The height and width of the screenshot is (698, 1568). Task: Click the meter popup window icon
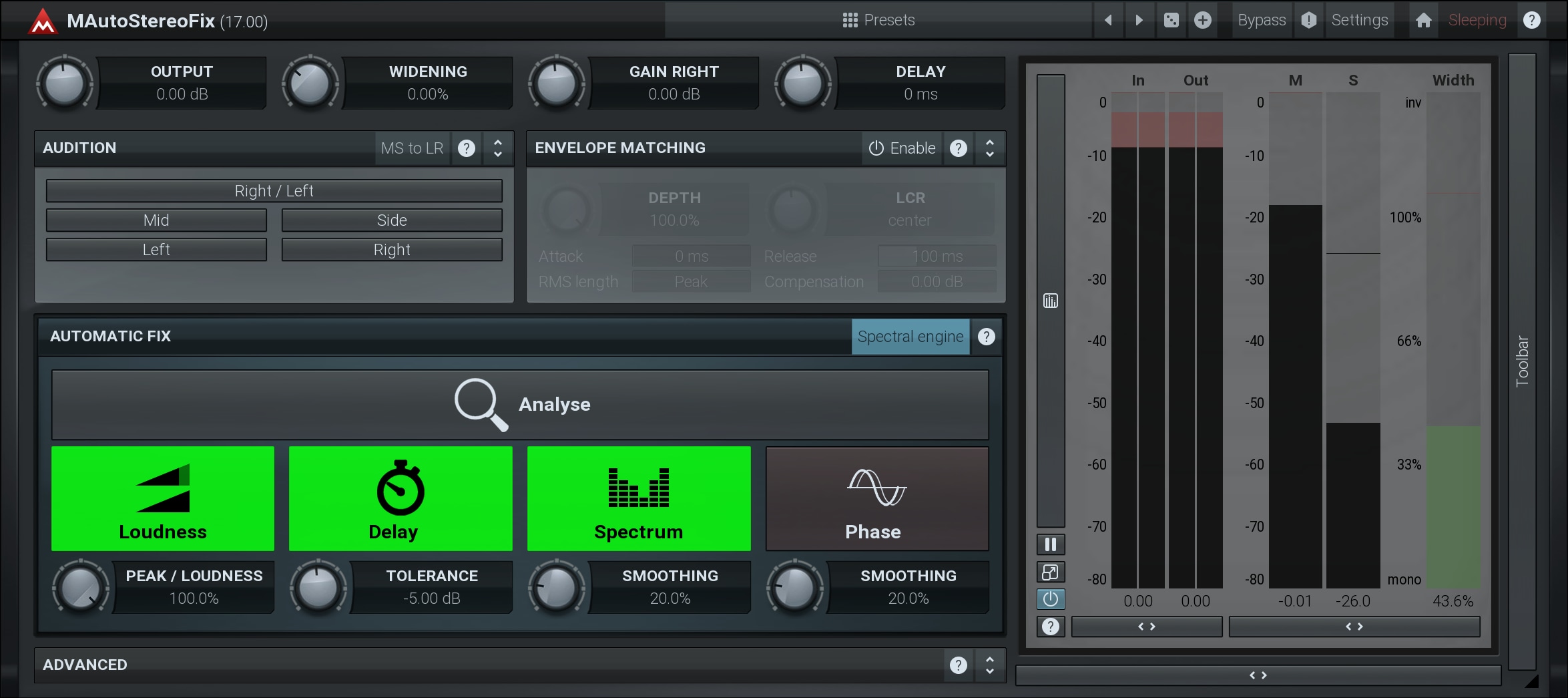tap(1050, 572)
